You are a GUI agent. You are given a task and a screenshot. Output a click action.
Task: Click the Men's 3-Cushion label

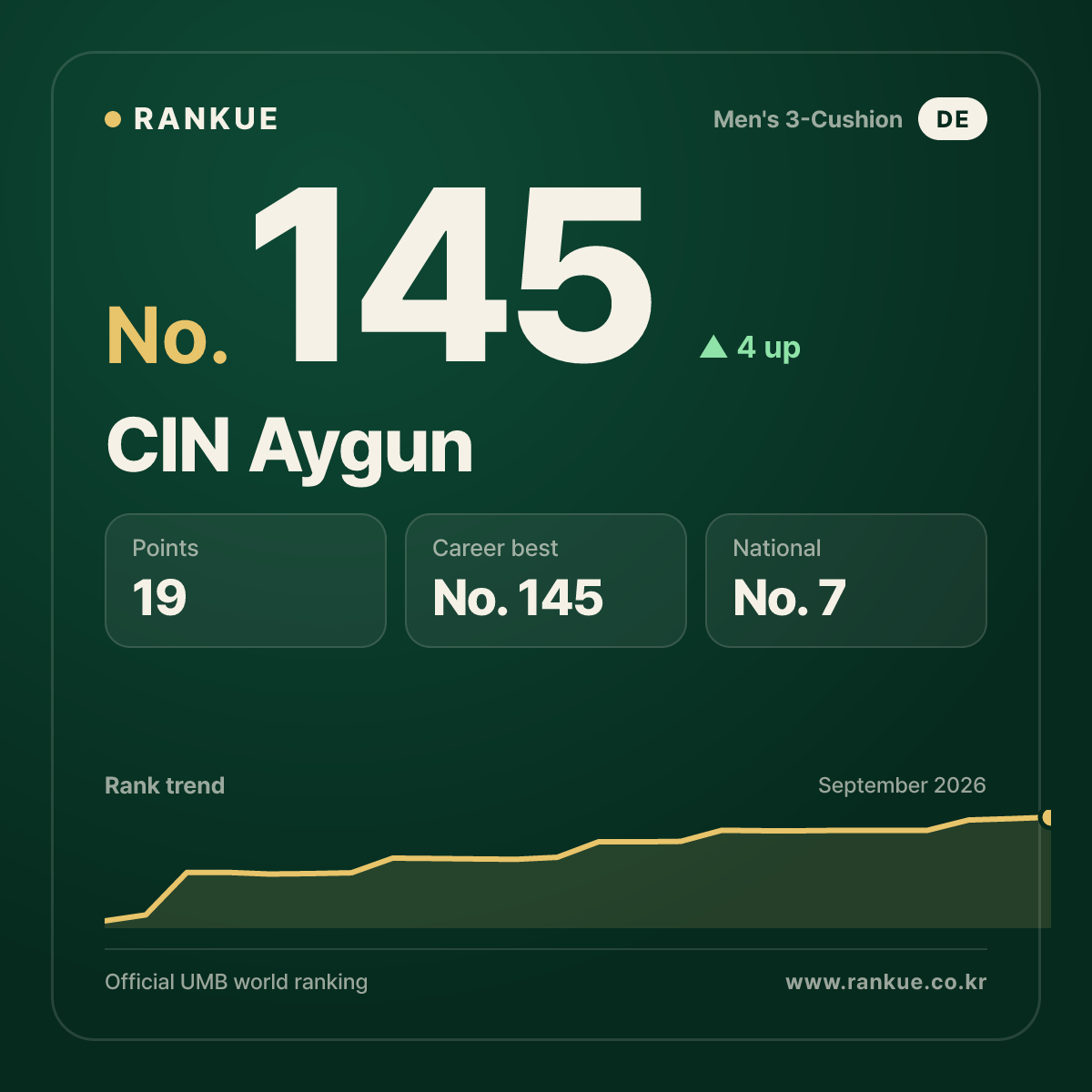click(808, 119)
